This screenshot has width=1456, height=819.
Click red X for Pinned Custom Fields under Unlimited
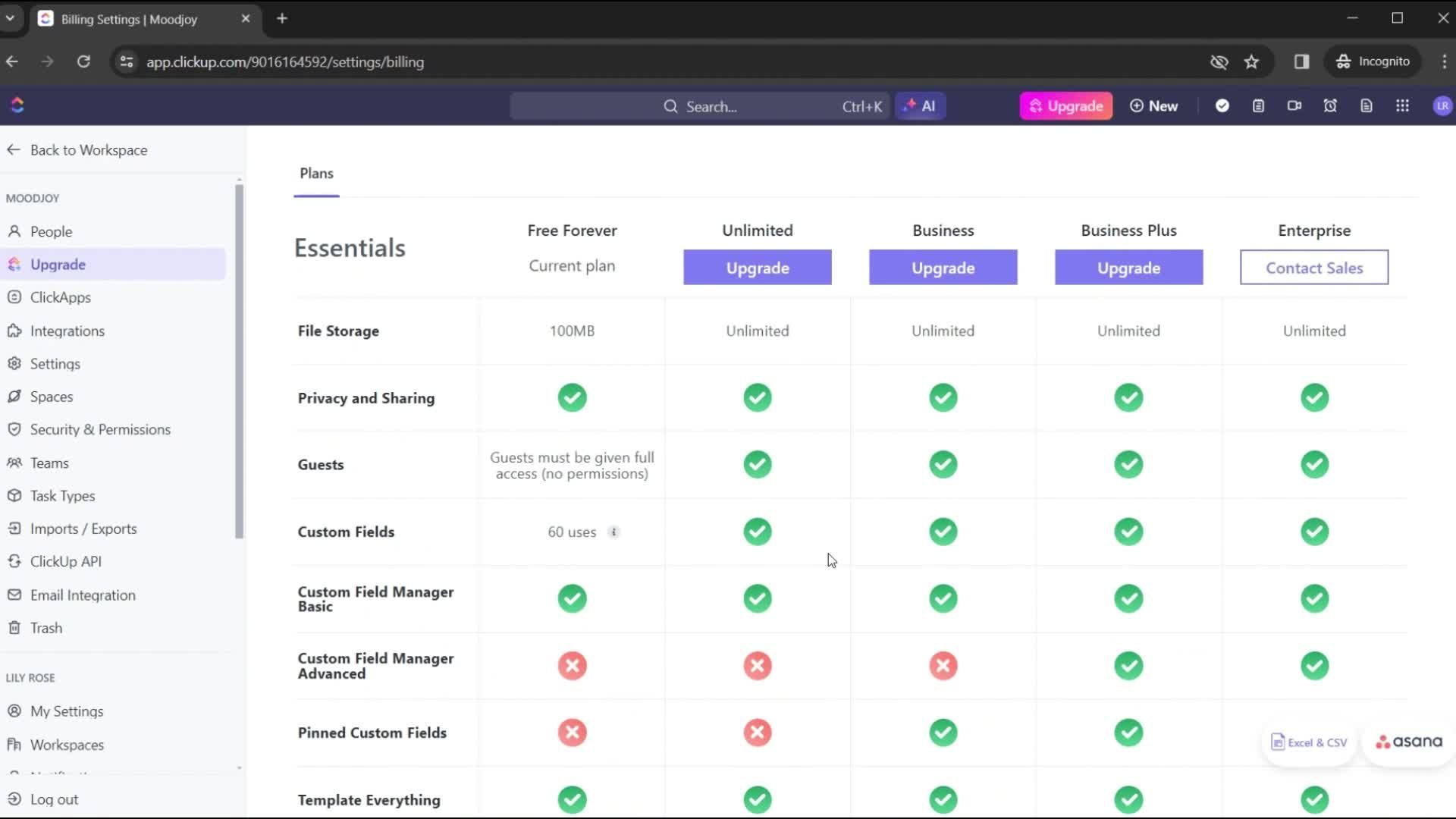pos(757,733)
